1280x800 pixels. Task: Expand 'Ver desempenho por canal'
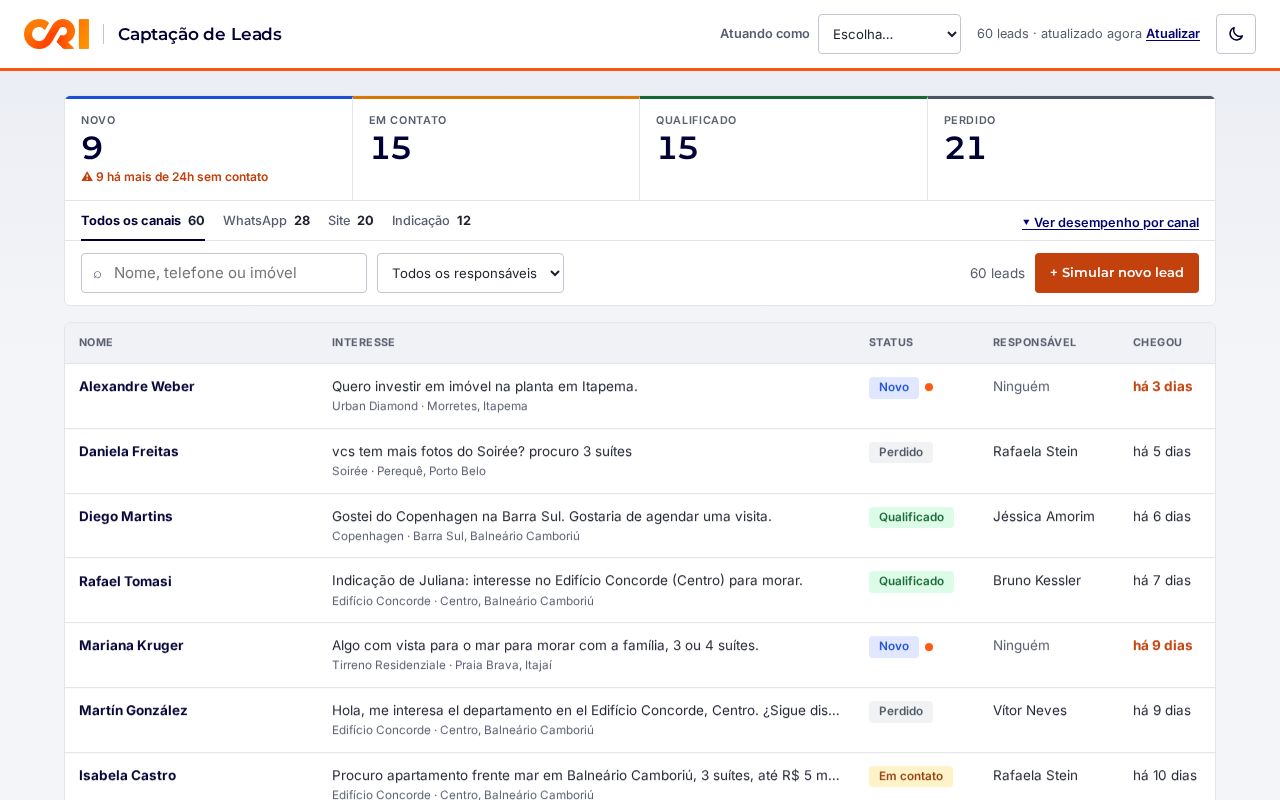pyautogui.click(x=1110, y=223)
